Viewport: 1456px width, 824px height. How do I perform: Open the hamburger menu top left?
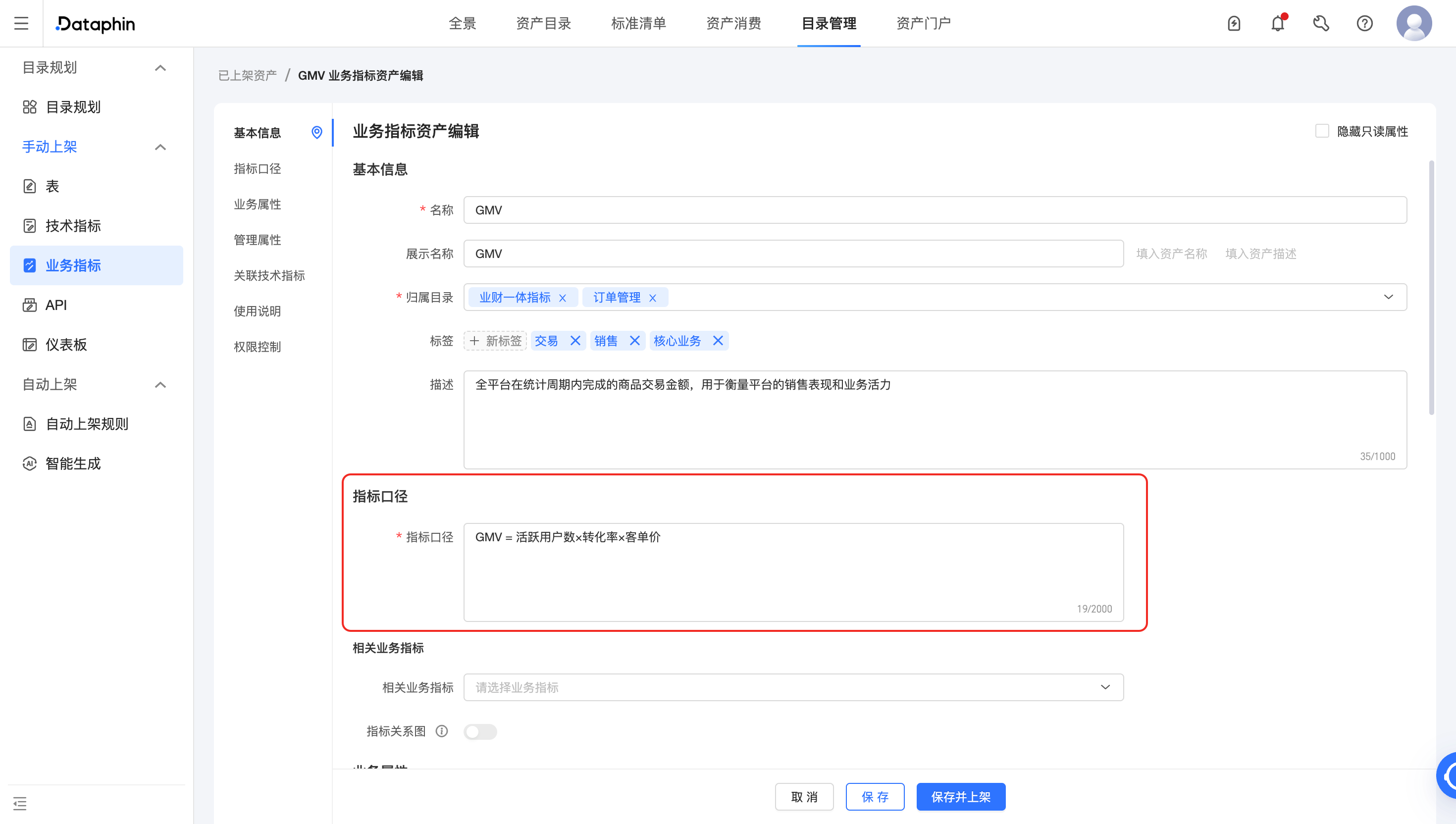click(x=21, y=23)
